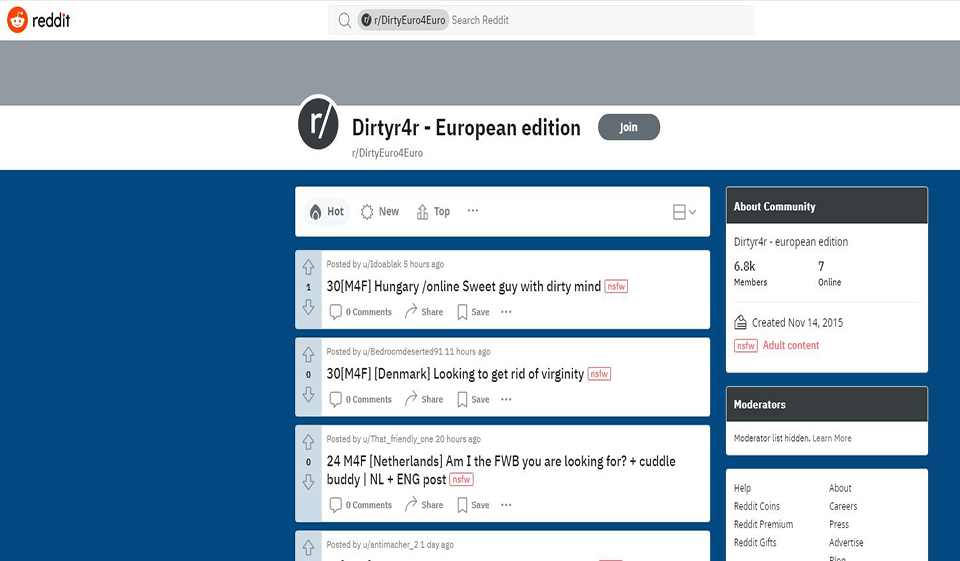Click the Reddit logo in header
960x561 pixels.
click(38, 20)
